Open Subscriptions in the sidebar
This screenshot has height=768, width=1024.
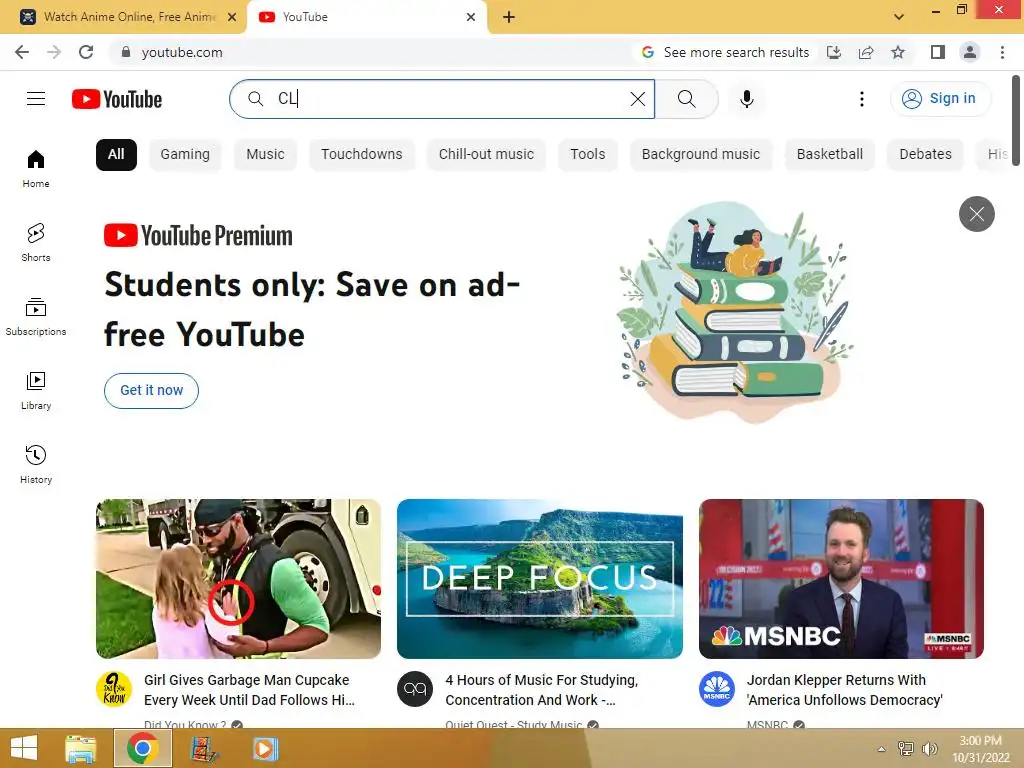(36, 317)
